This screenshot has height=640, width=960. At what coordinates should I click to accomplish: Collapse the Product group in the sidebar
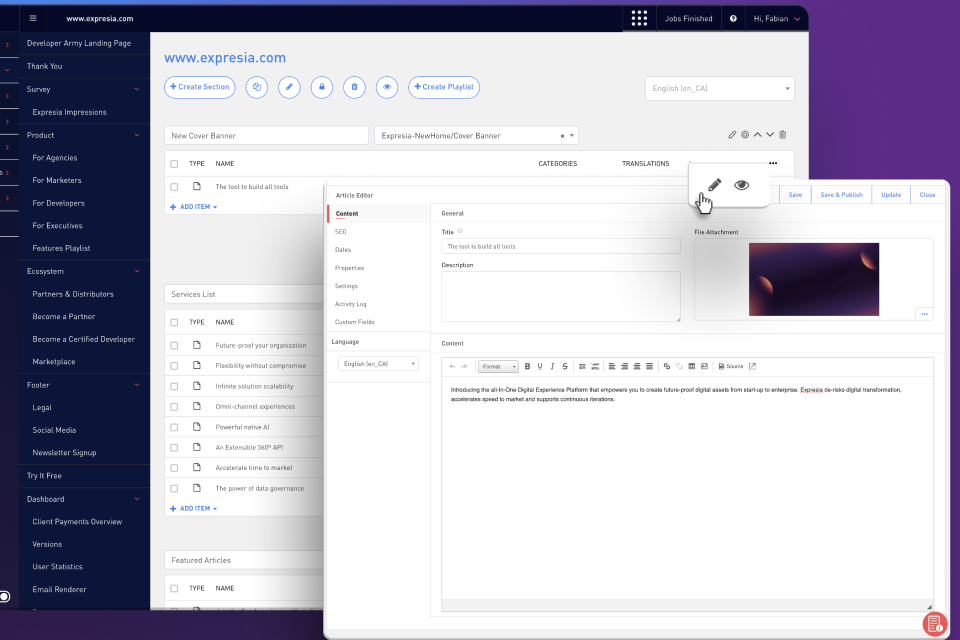click(137, 135)
